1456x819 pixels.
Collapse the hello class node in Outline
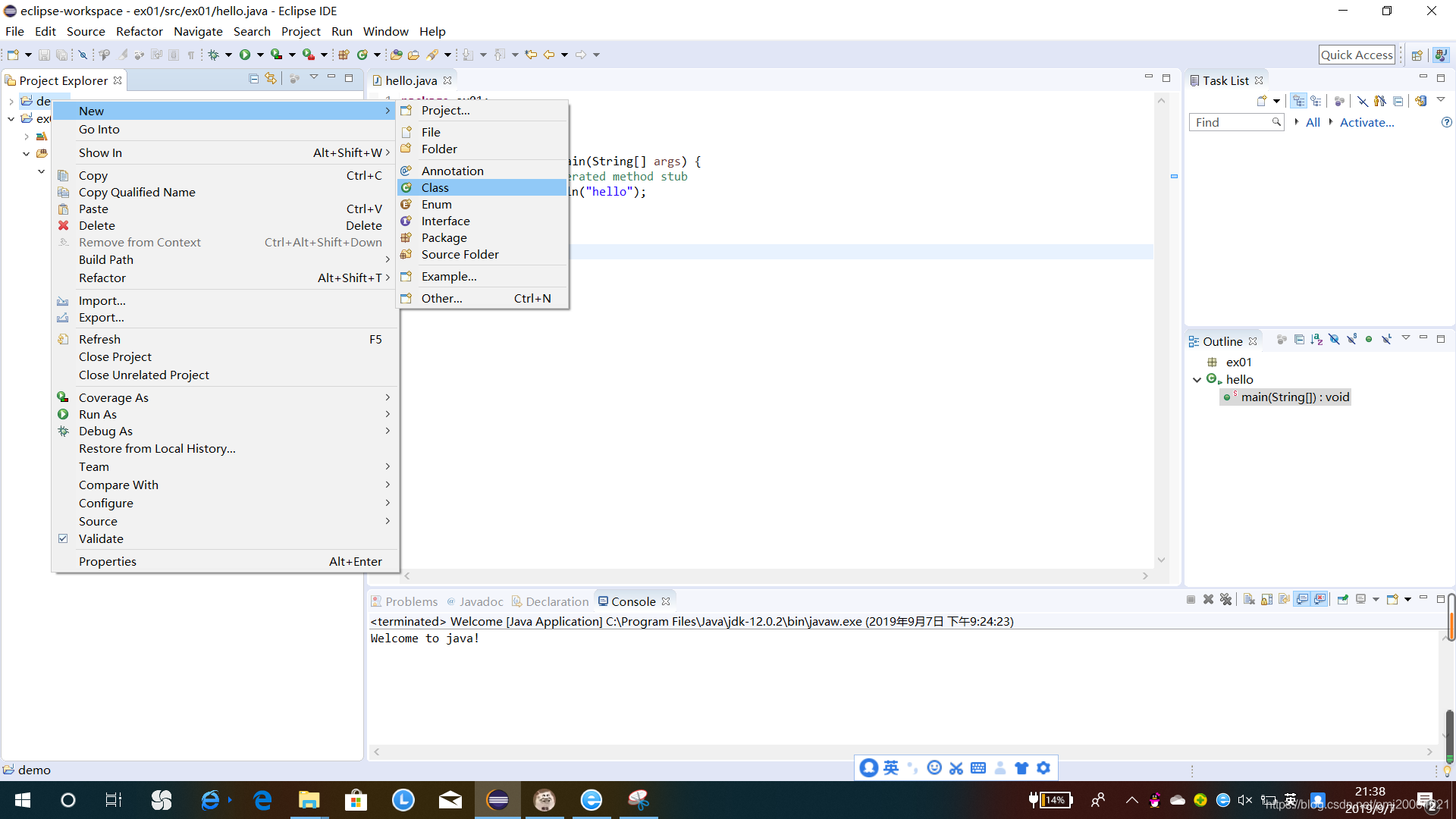1197,380
